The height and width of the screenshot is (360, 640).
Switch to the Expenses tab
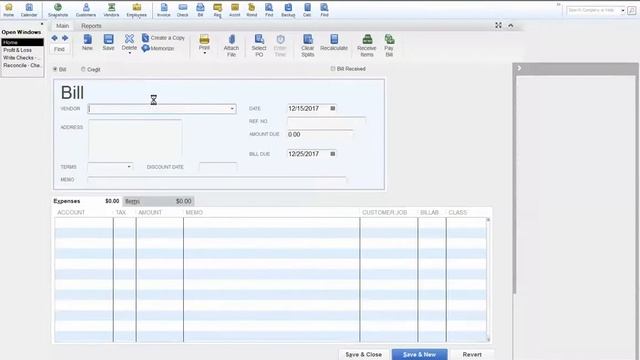click(87, 201)
